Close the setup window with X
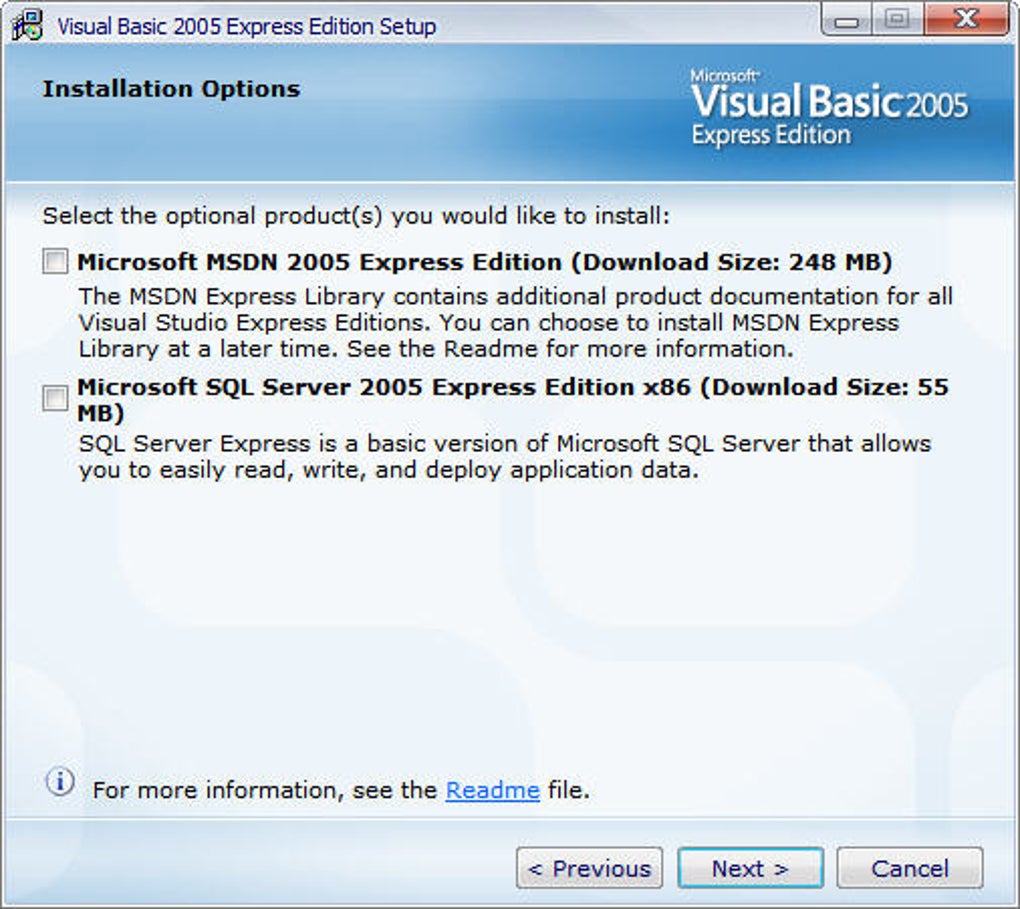The width and height of the screenshot is (1020, 909). 966,20
